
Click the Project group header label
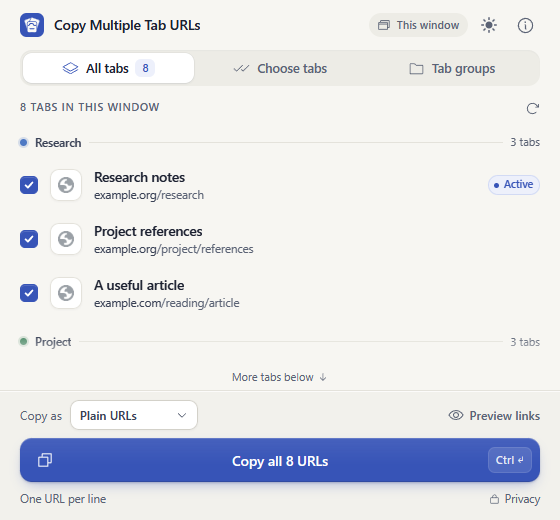click(x=53, y=342)
